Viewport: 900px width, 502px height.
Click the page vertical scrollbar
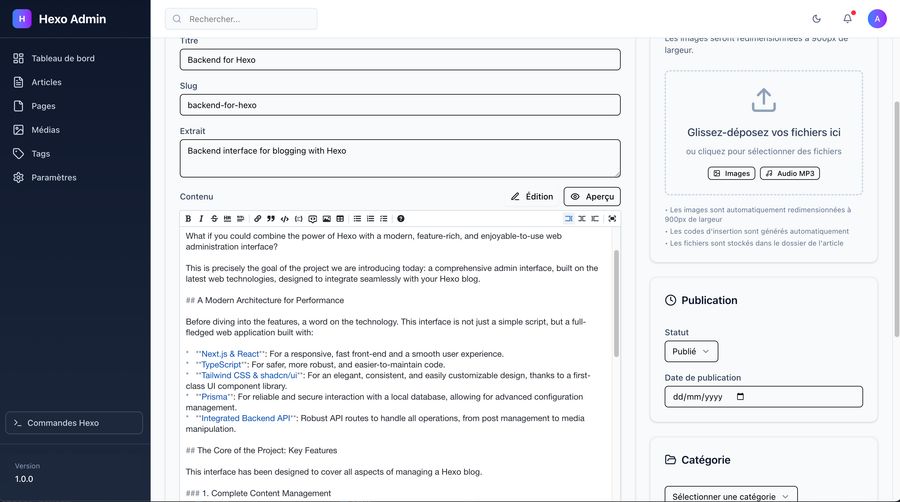click(x=897, y=219)
